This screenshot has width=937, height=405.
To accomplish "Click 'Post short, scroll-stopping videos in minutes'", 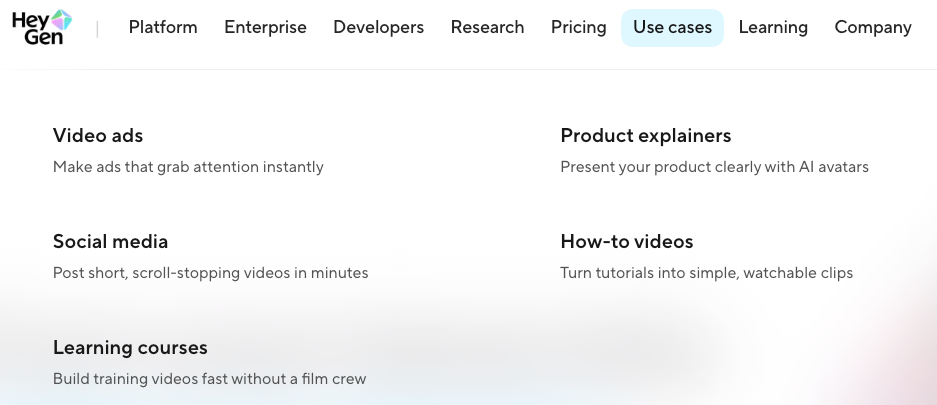I will point(210,273).
